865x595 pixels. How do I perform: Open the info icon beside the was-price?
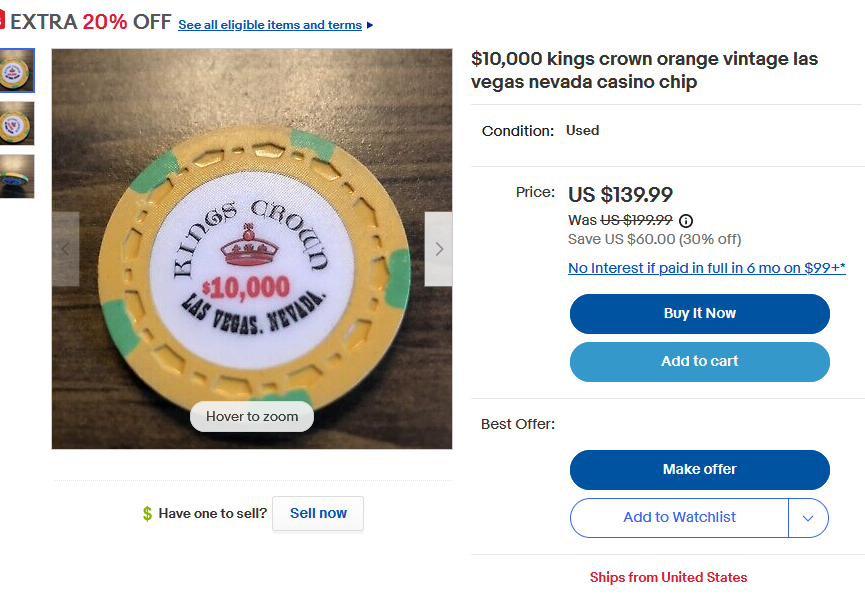[686, 221]
